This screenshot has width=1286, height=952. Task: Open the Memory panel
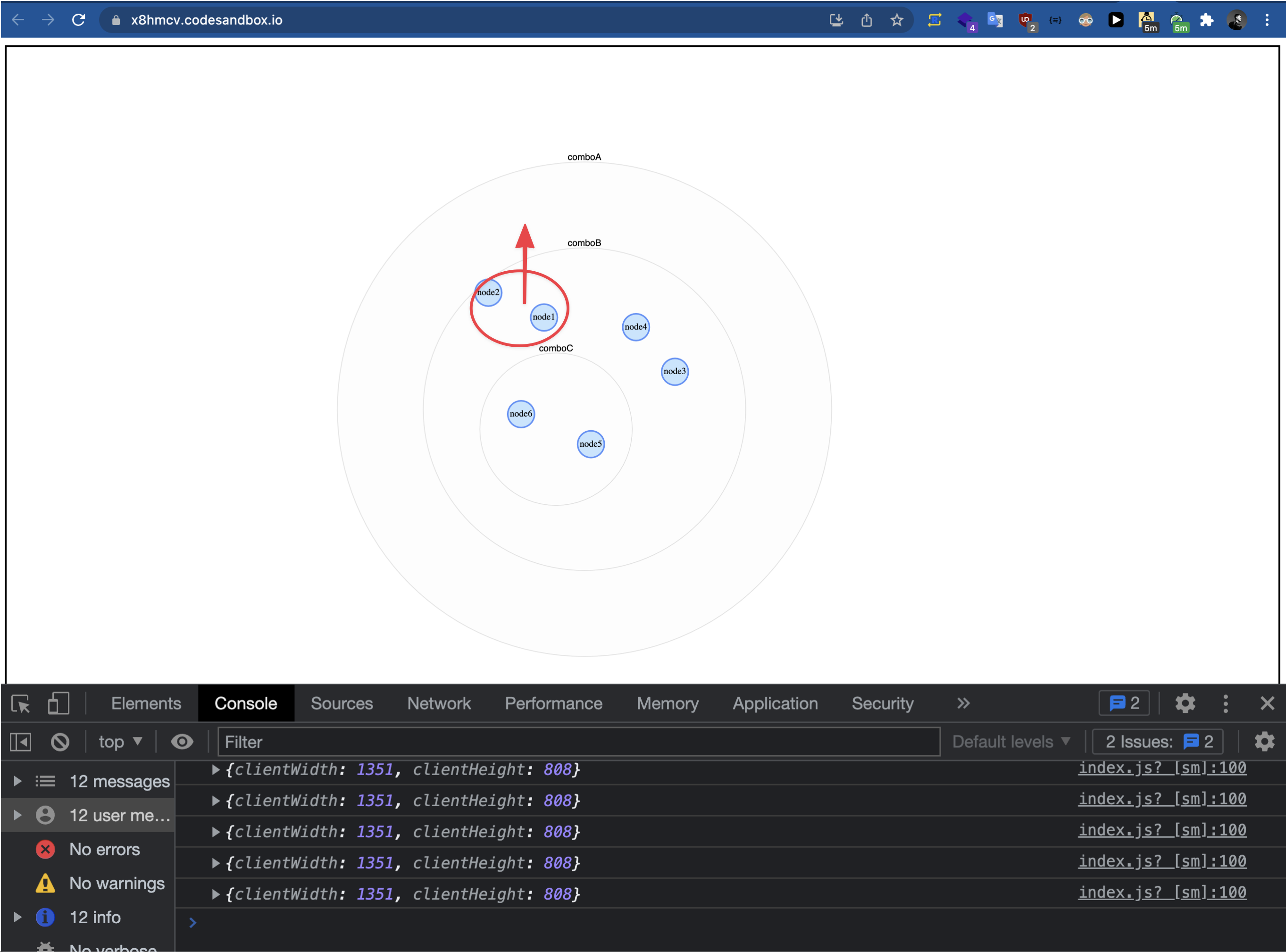(x=667, y=703)
